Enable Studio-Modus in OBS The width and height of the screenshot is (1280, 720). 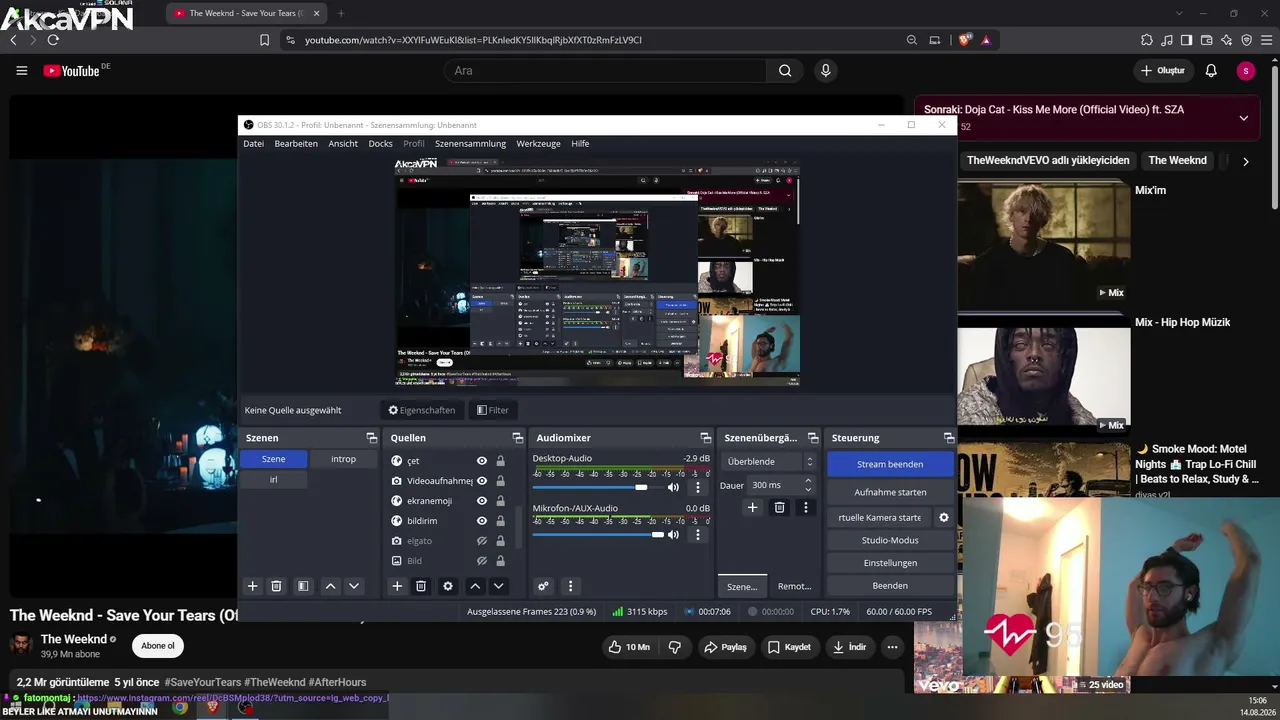[x=890, y=540]
